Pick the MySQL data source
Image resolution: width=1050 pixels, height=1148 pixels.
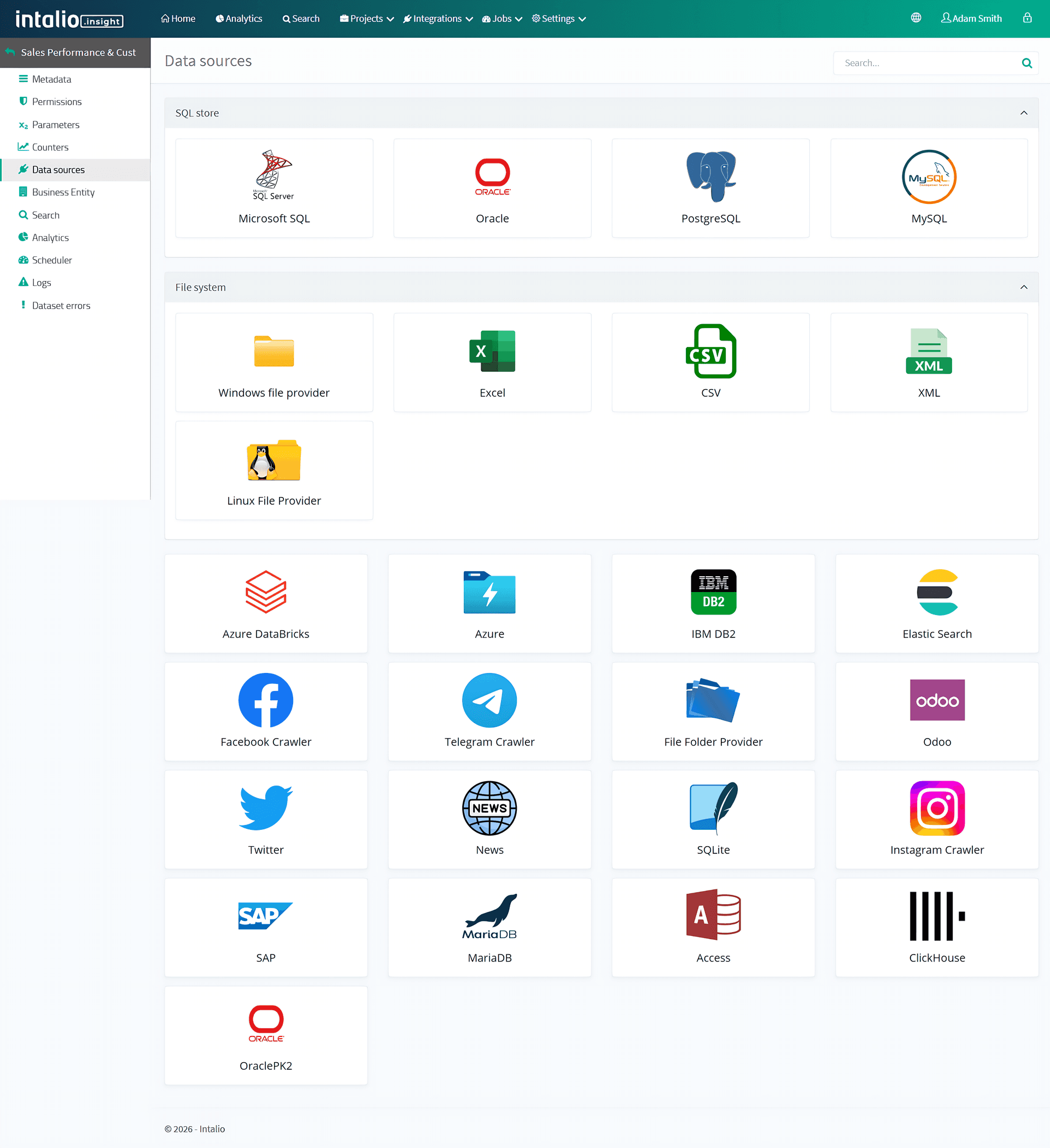pos(929,189)
